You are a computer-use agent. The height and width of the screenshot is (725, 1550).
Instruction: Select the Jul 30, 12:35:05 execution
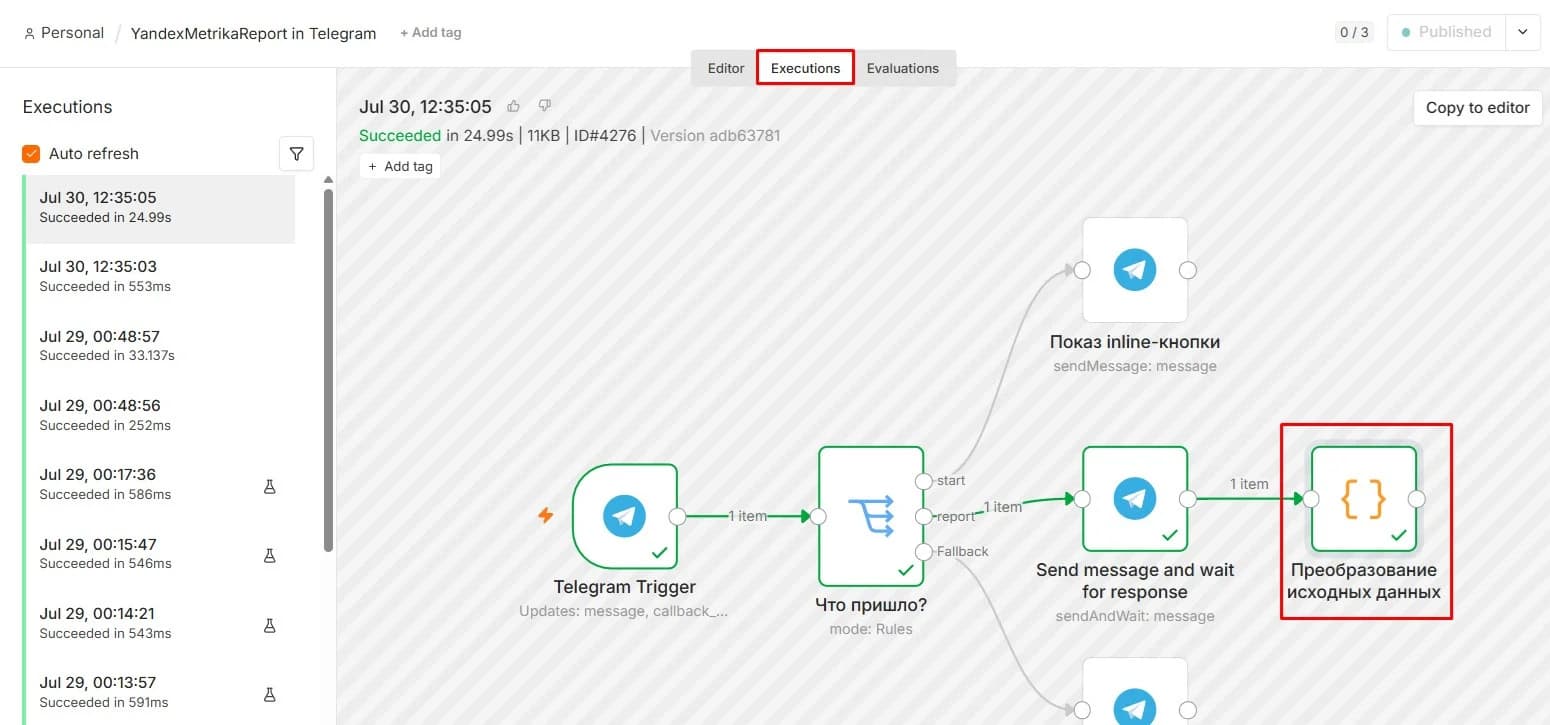coord(161,209)
